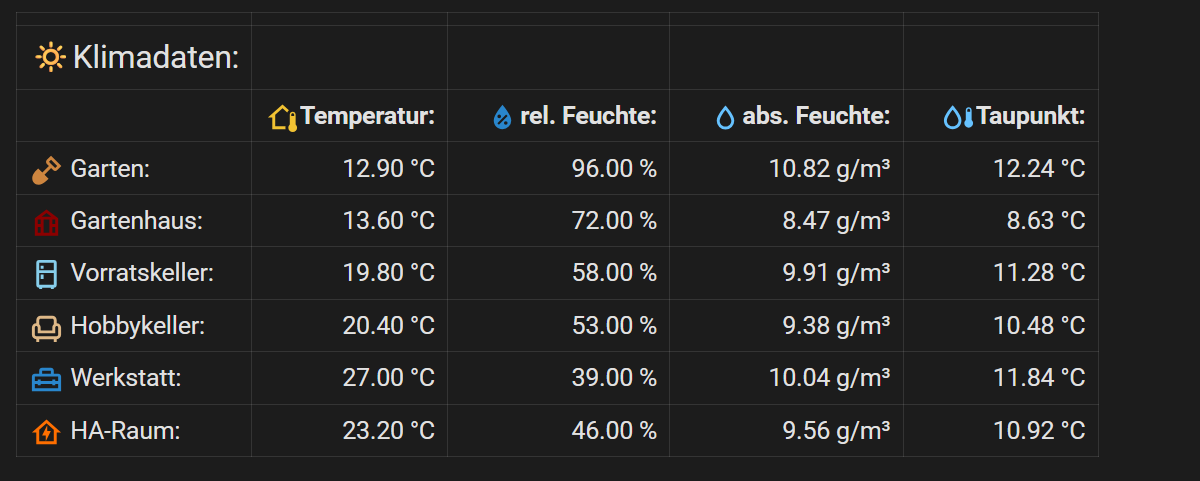
Task: Click the fridge icon for Vorratskeller
Action: (46, 274)
